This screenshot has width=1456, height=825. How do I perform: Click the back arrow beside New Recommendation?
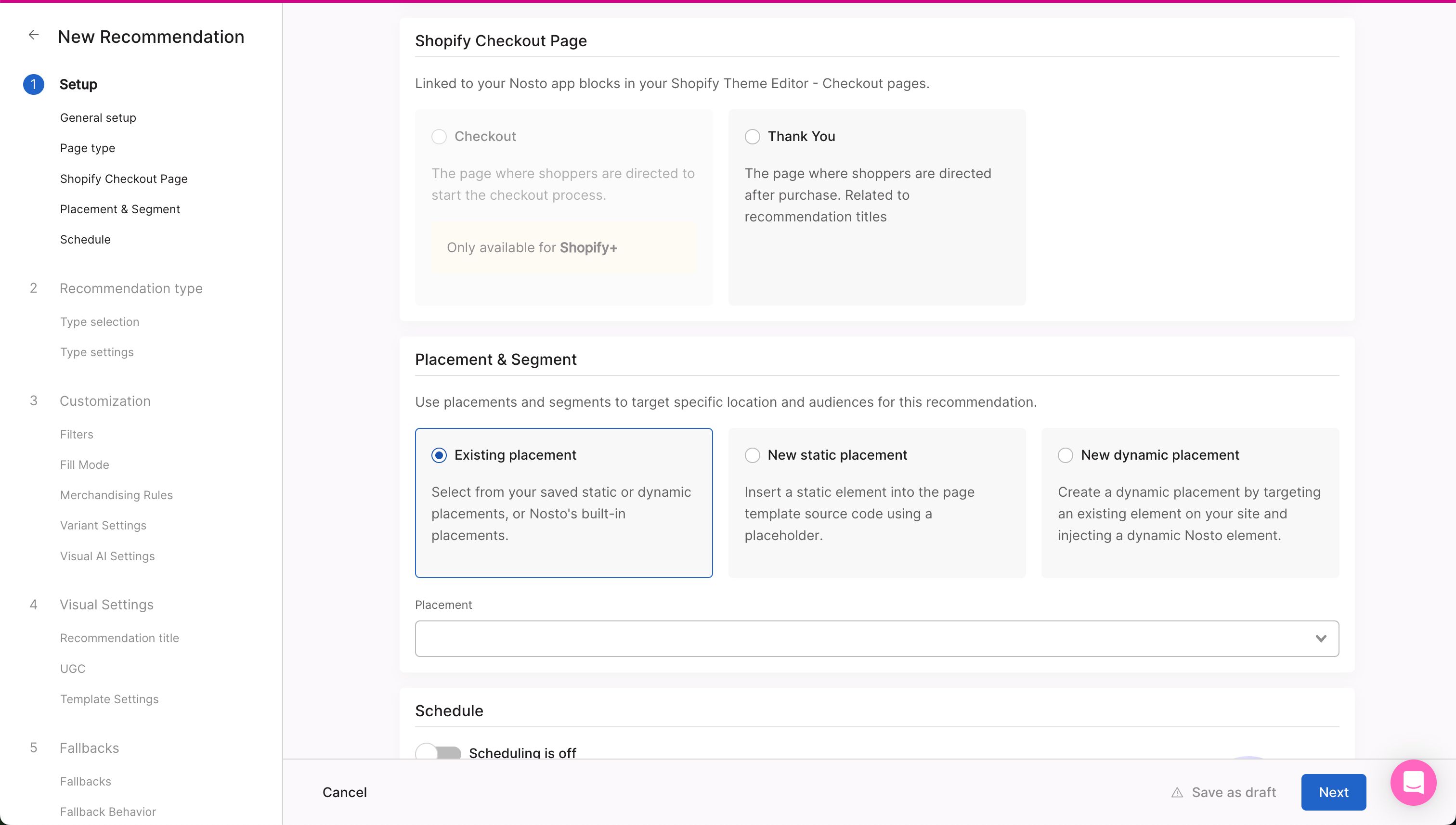click(x=33, y=35)
